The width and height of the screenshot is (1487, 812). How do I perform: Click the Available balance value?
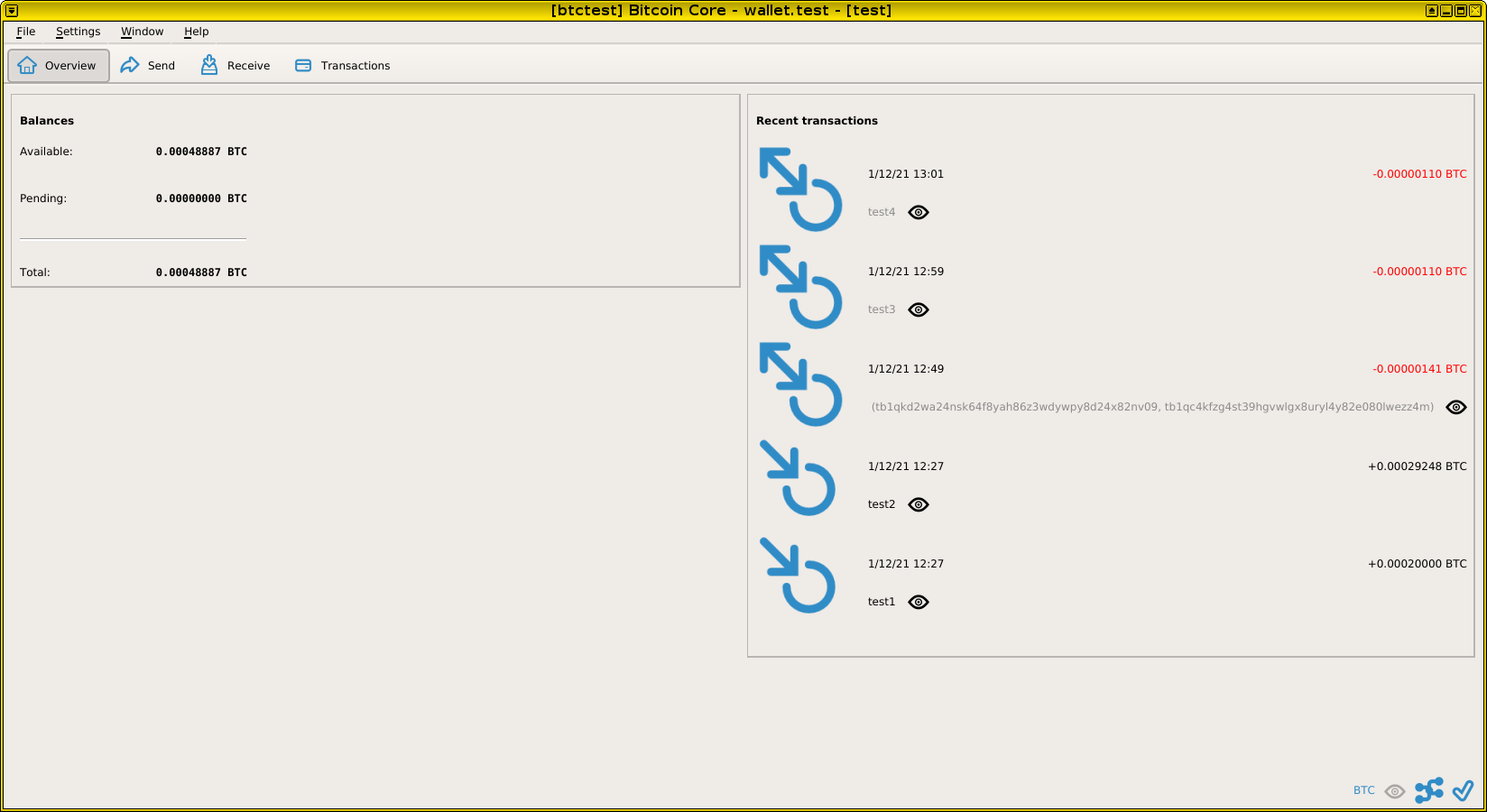click(x=201, y=152)
